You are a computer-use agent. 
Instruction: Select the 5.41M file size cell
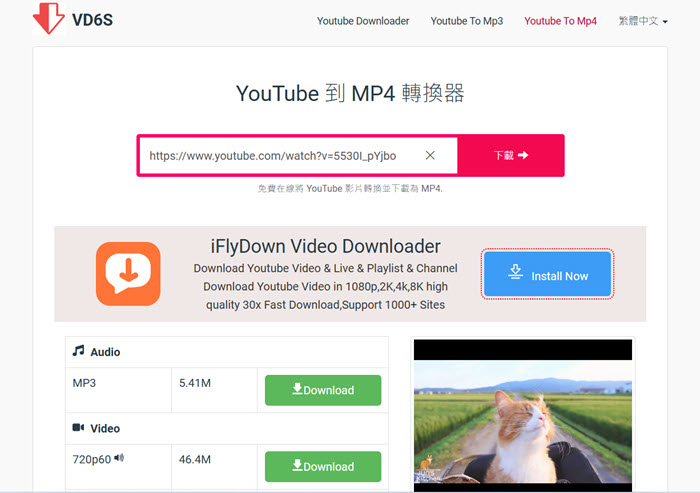coord(214,390)
